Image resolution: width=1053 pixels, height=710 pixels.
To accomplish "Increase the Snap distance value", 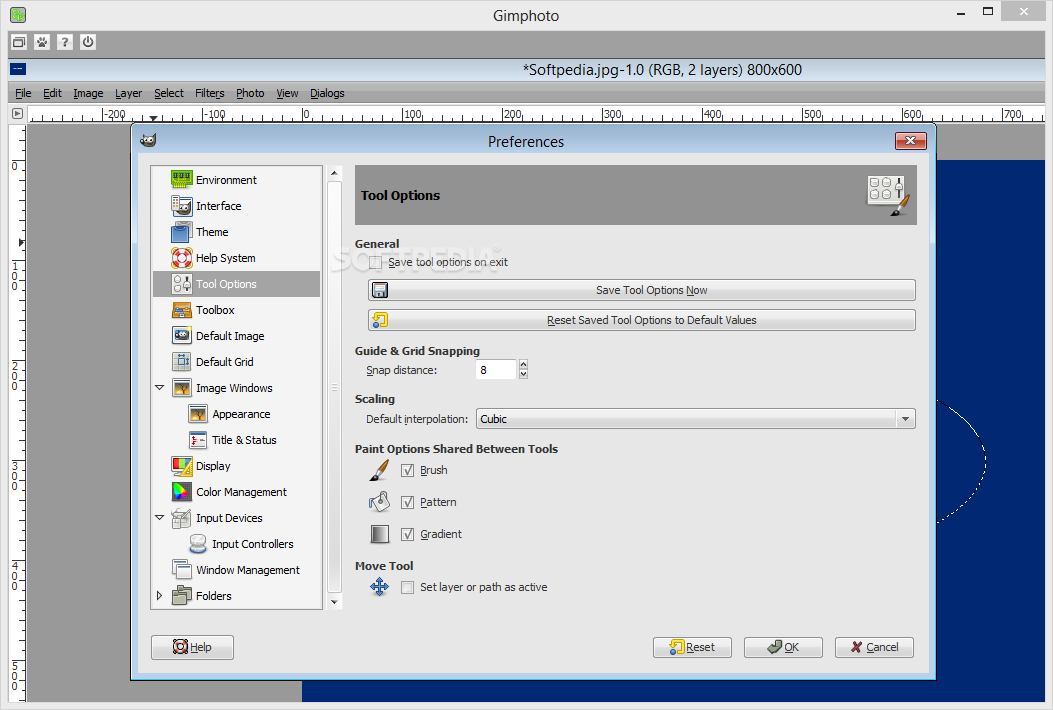I will 524,365.
